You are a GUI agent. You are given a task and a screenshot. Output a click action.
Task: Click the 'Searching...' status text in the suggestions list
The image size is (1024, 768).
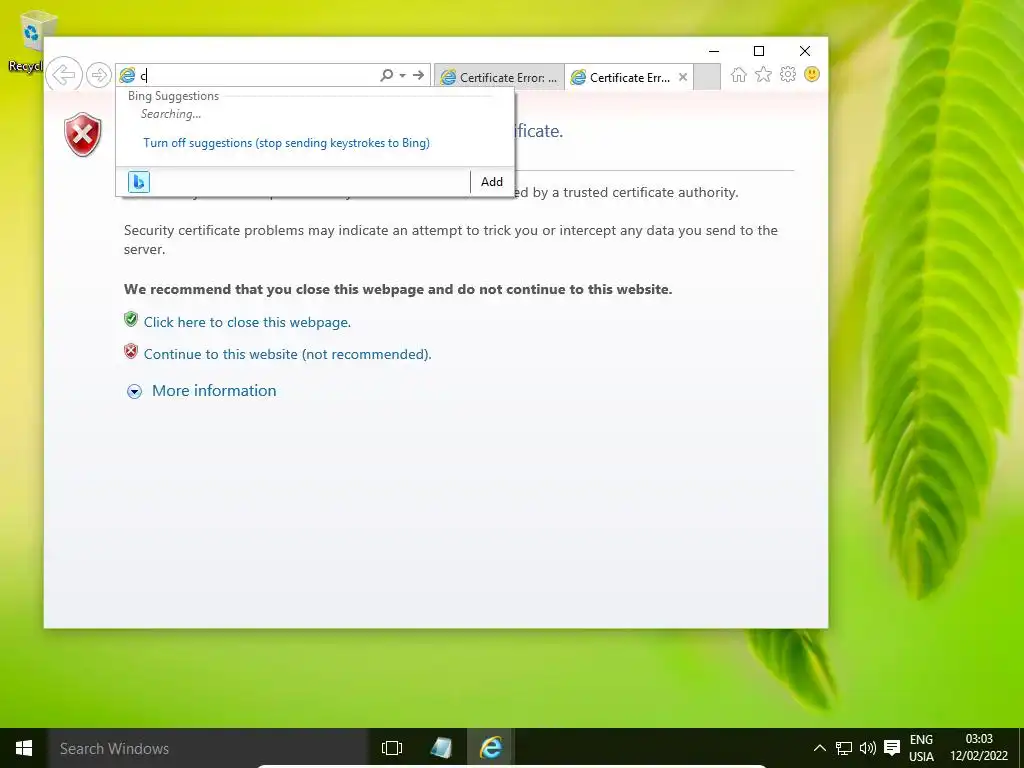point(171,114)
